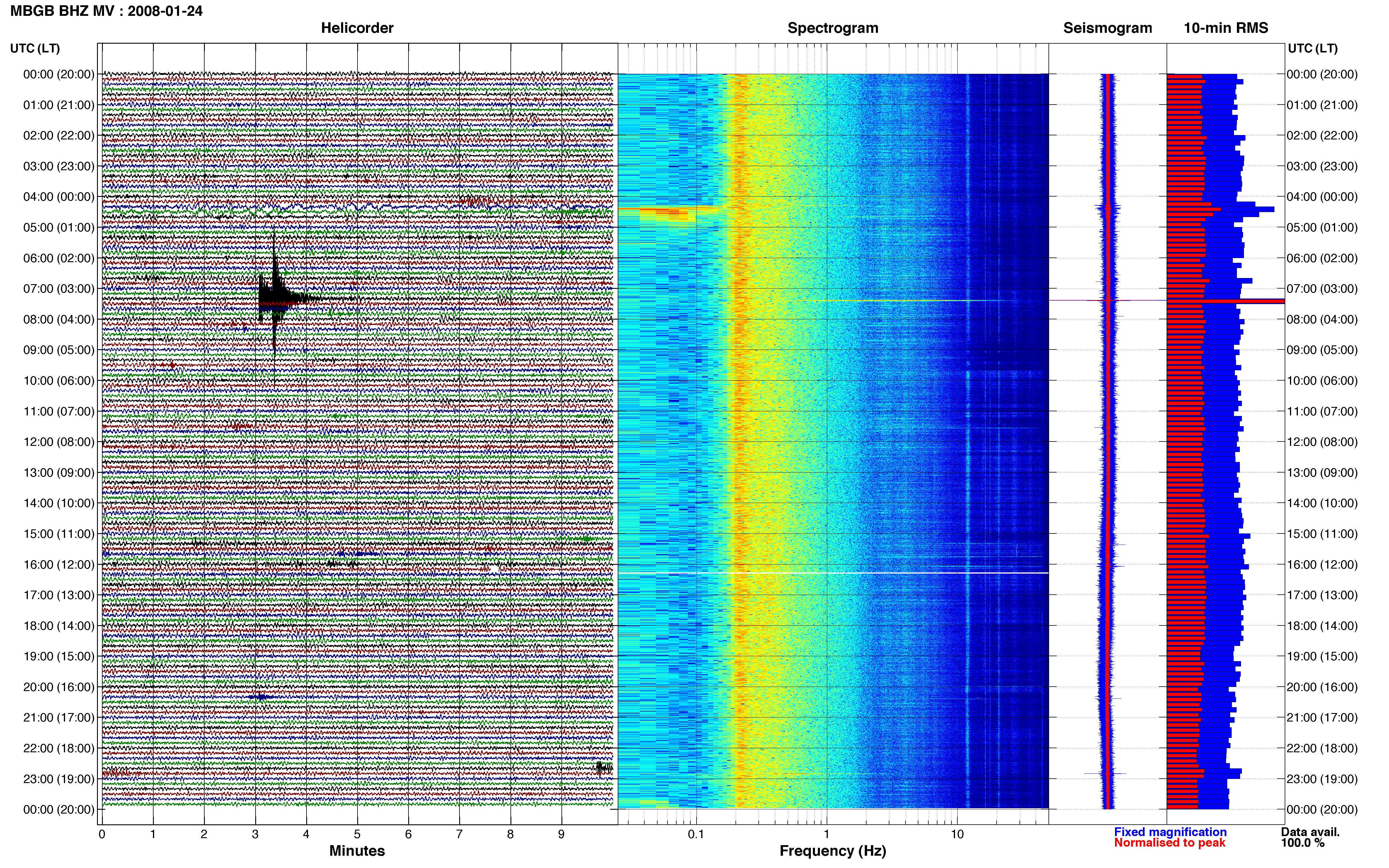Click the 'Minutes' axis title
This screenshot has width=1389, height=868.
(x=357, y=851)
